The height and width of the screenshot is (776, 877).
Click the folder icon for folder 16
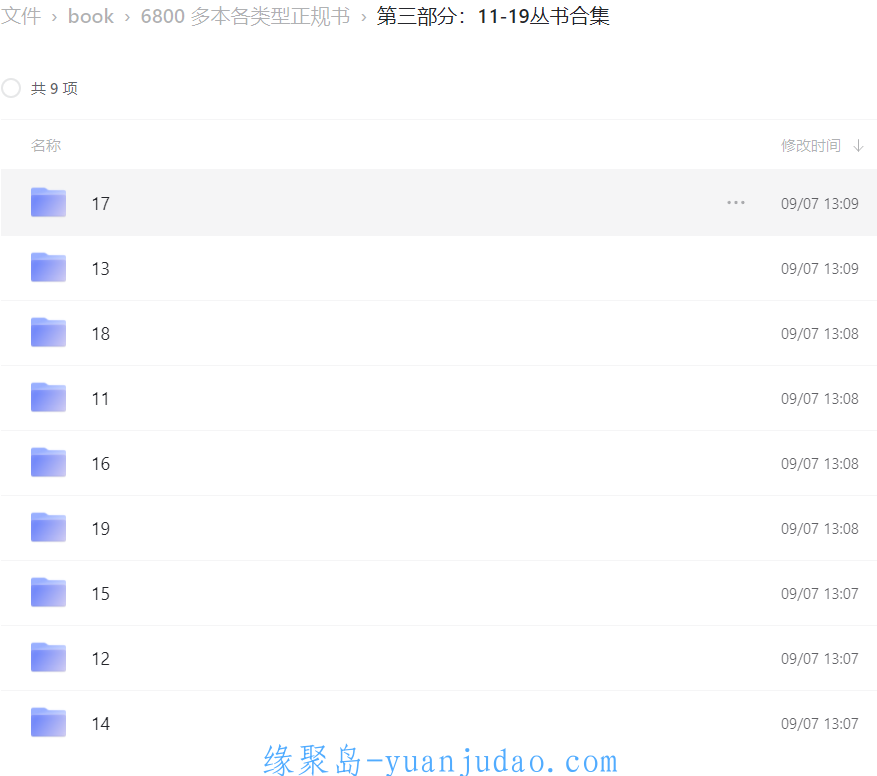point(48,463)
